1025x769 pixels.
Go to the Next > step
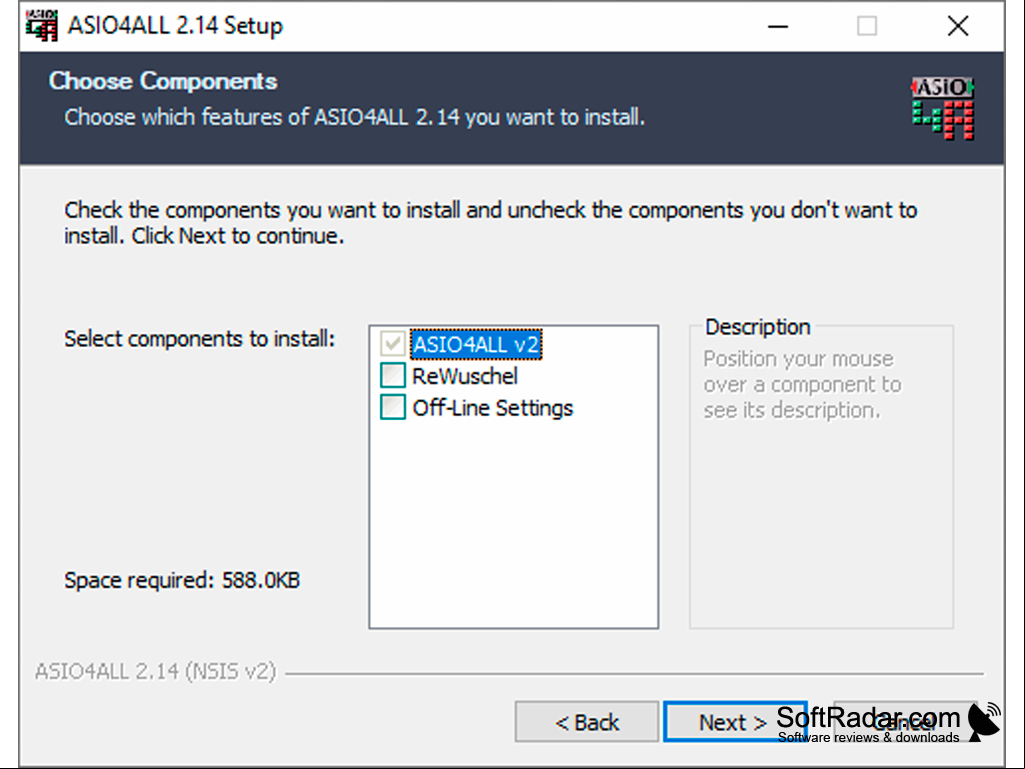click(x=733, y=722)
